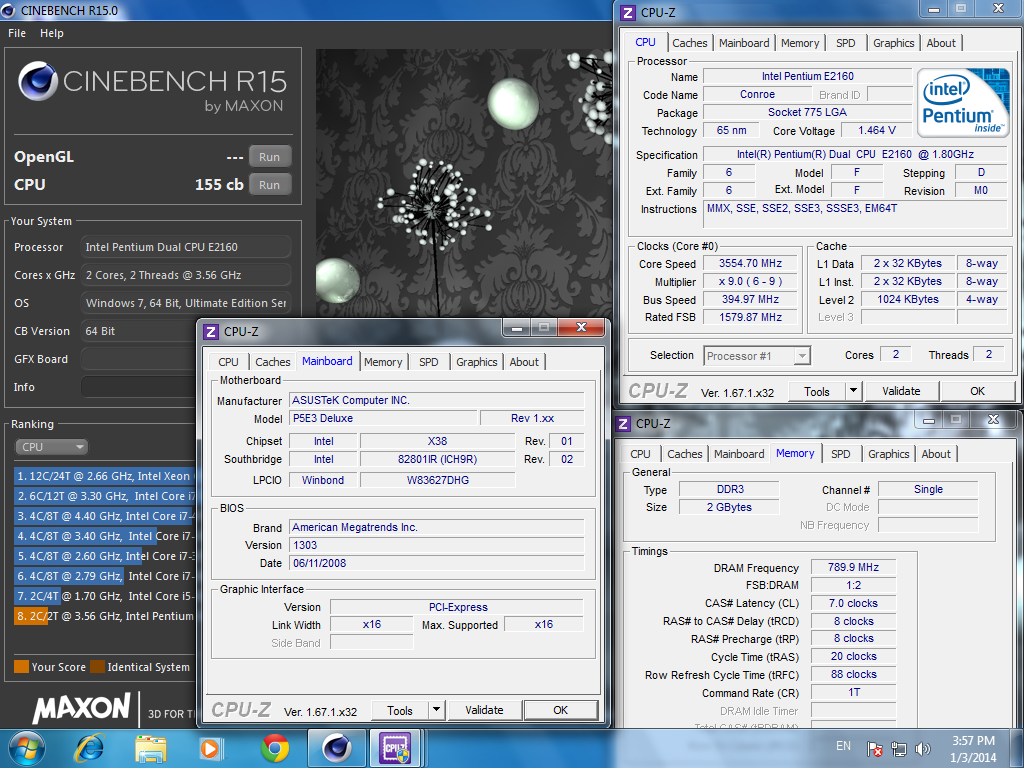
Task: Run the OpenGL benchmark
Action: pyautogui.click(x=269, y=157)
